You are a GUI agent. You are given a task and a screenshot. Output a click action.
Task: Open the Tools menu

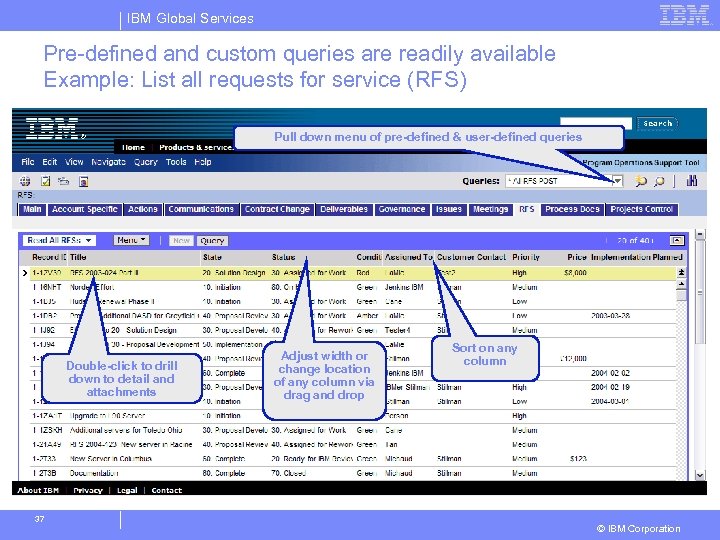176,162
